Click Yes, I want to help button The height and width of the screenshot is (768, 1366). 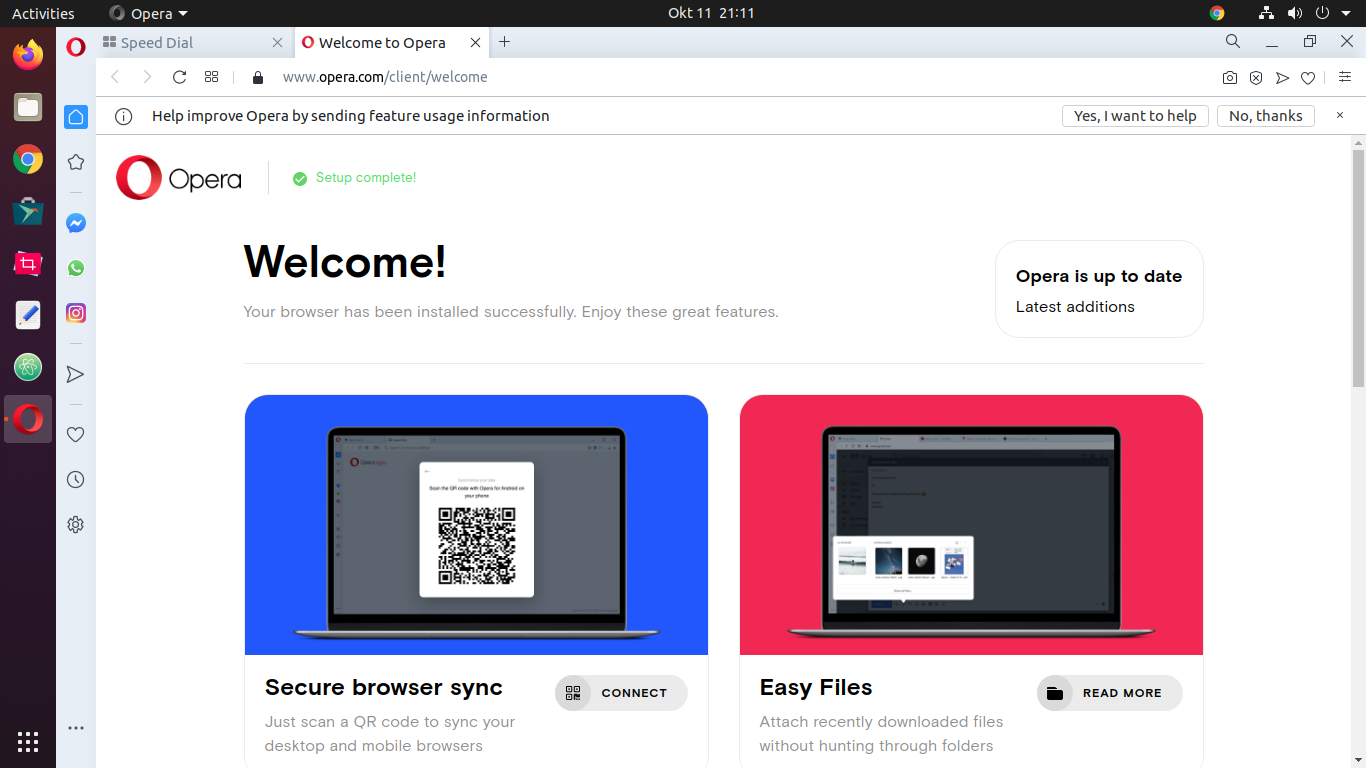[1135, 116]
